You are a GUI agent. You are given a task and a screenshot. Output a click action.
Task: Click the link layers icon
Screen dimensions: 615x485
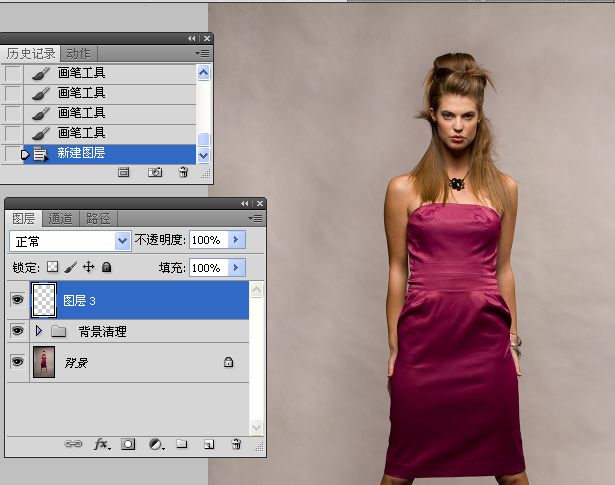[x=73, y=444]
